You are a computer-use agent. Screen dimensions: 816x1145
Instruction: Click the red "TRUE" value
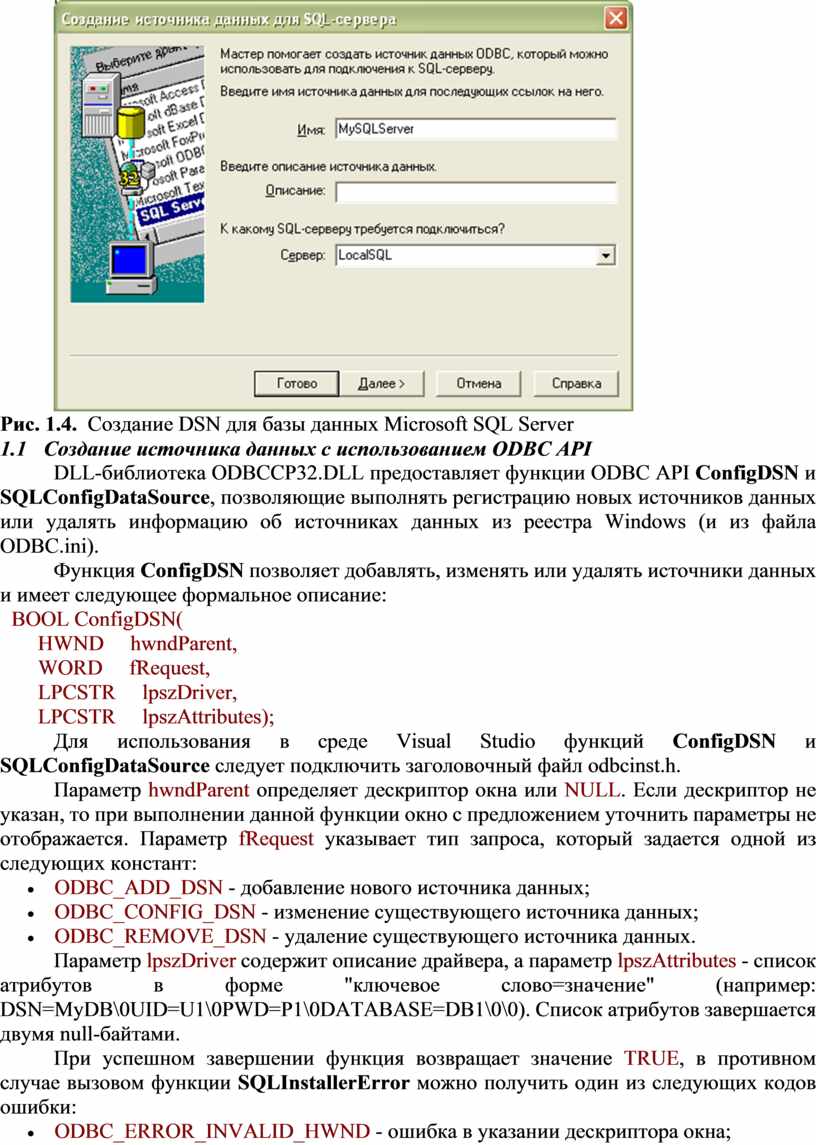coord(652,1059)
